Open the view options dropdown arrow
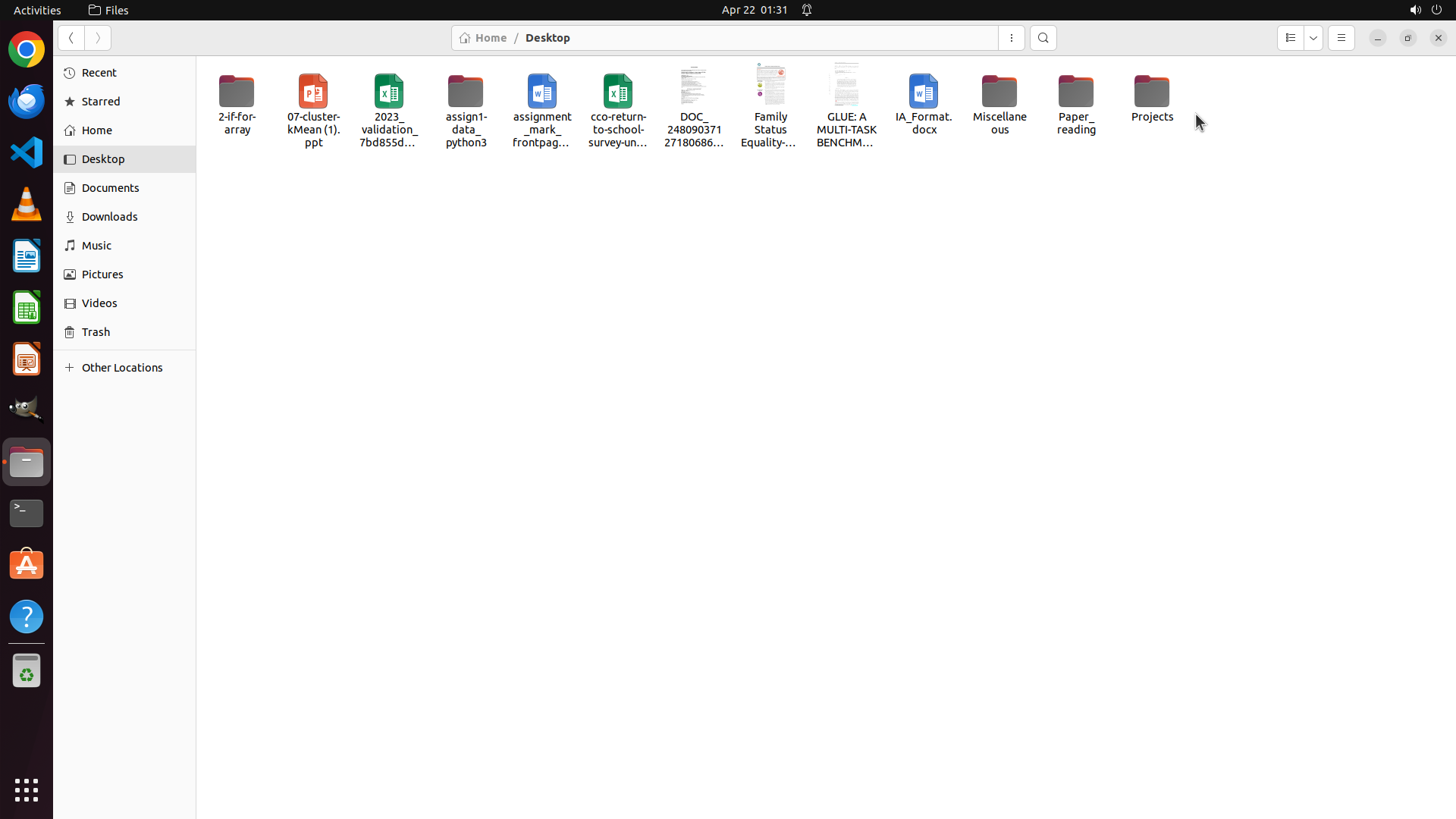This screenshot has height=819, width=1456. (x=1313, y=38)
